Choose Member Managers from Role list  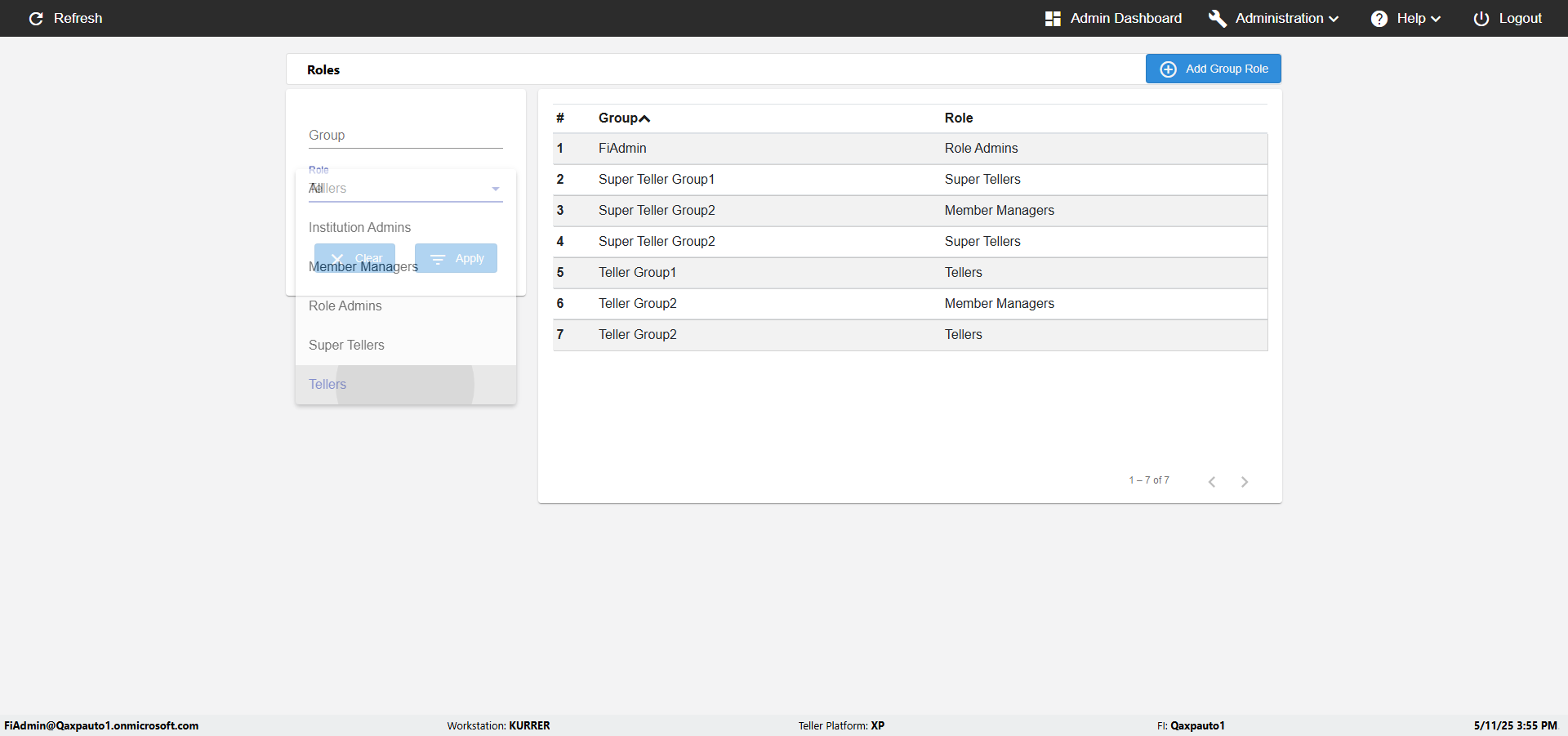coord(406,266)
